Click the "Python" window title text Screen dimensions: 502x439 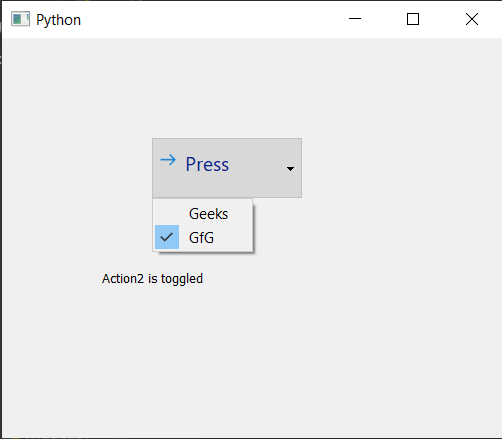58,20
